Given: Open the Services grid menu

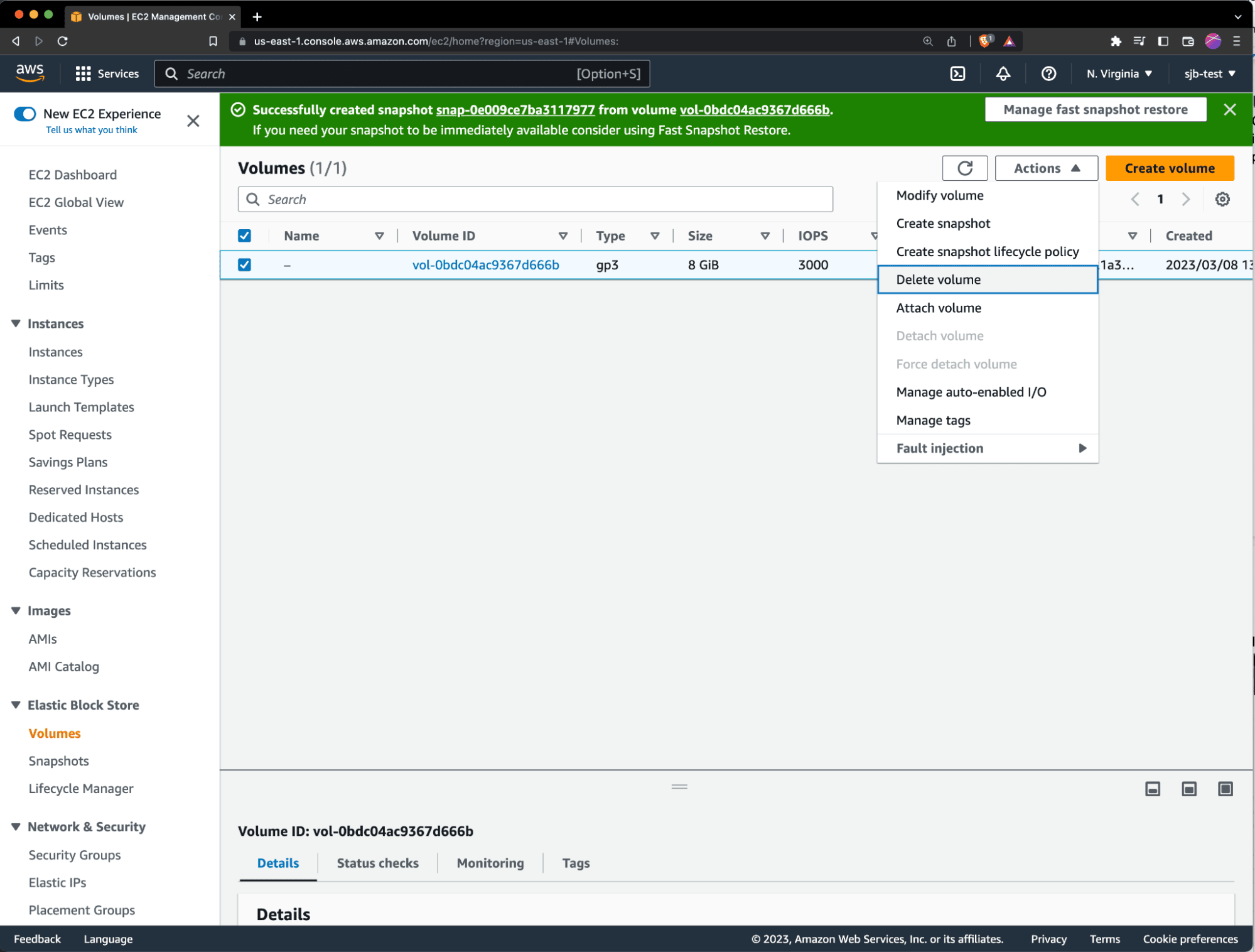Looking at the screenshot, I should coord(107,74).
